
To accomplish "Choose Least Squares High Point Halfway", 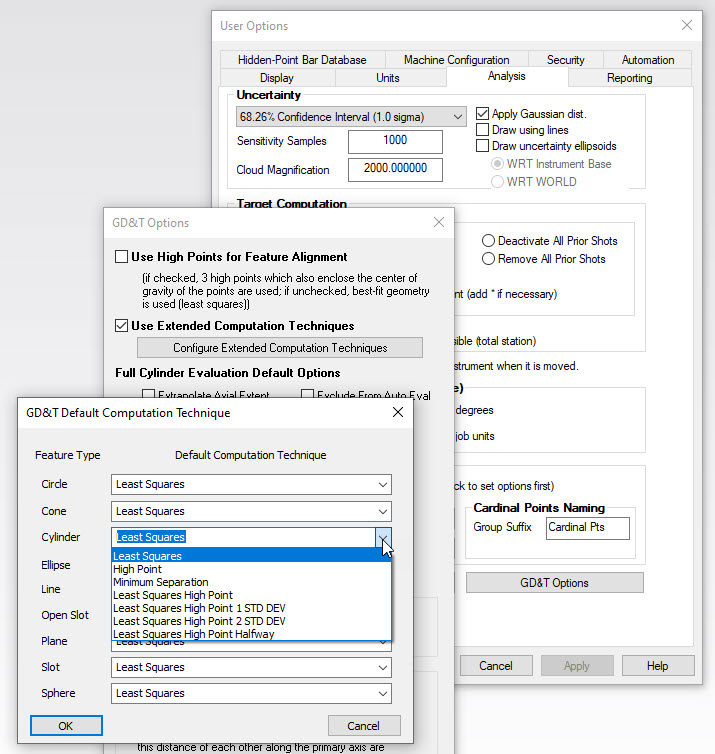I will coord(251,634).
